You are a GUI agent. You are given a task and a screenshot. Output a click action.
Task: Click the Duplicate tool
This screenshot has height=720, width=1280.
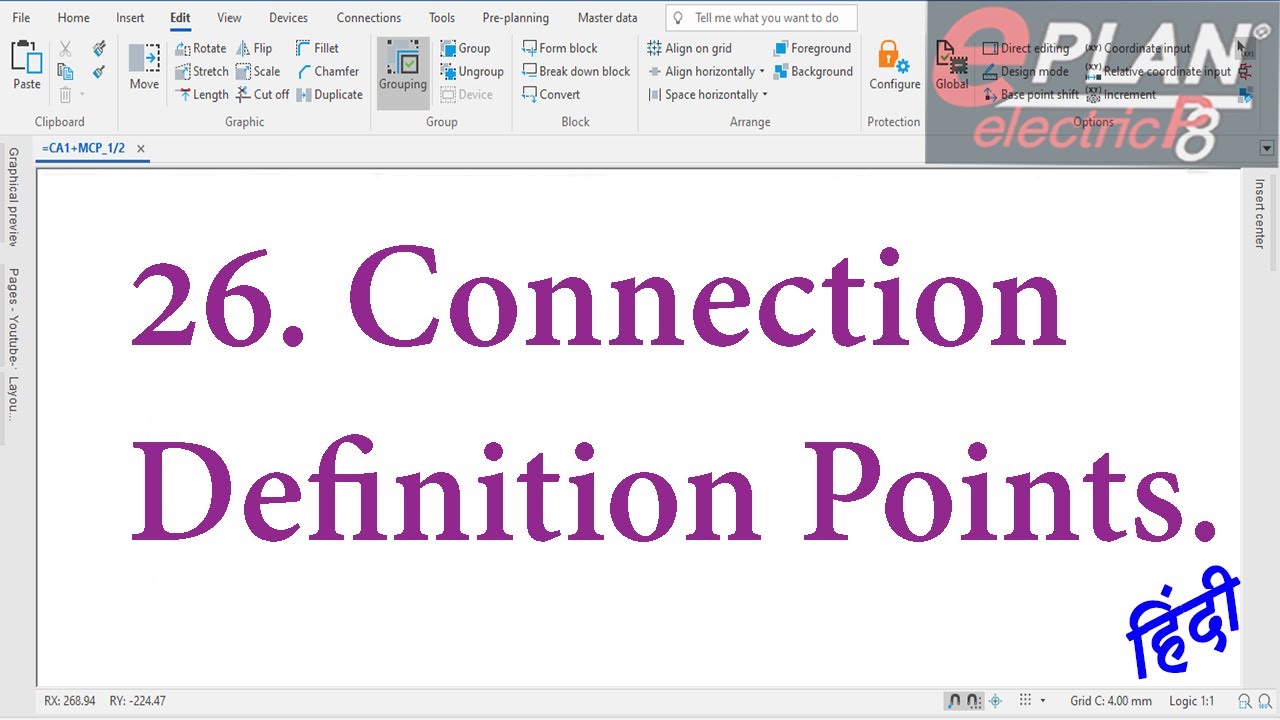click(x=330, y=95)
